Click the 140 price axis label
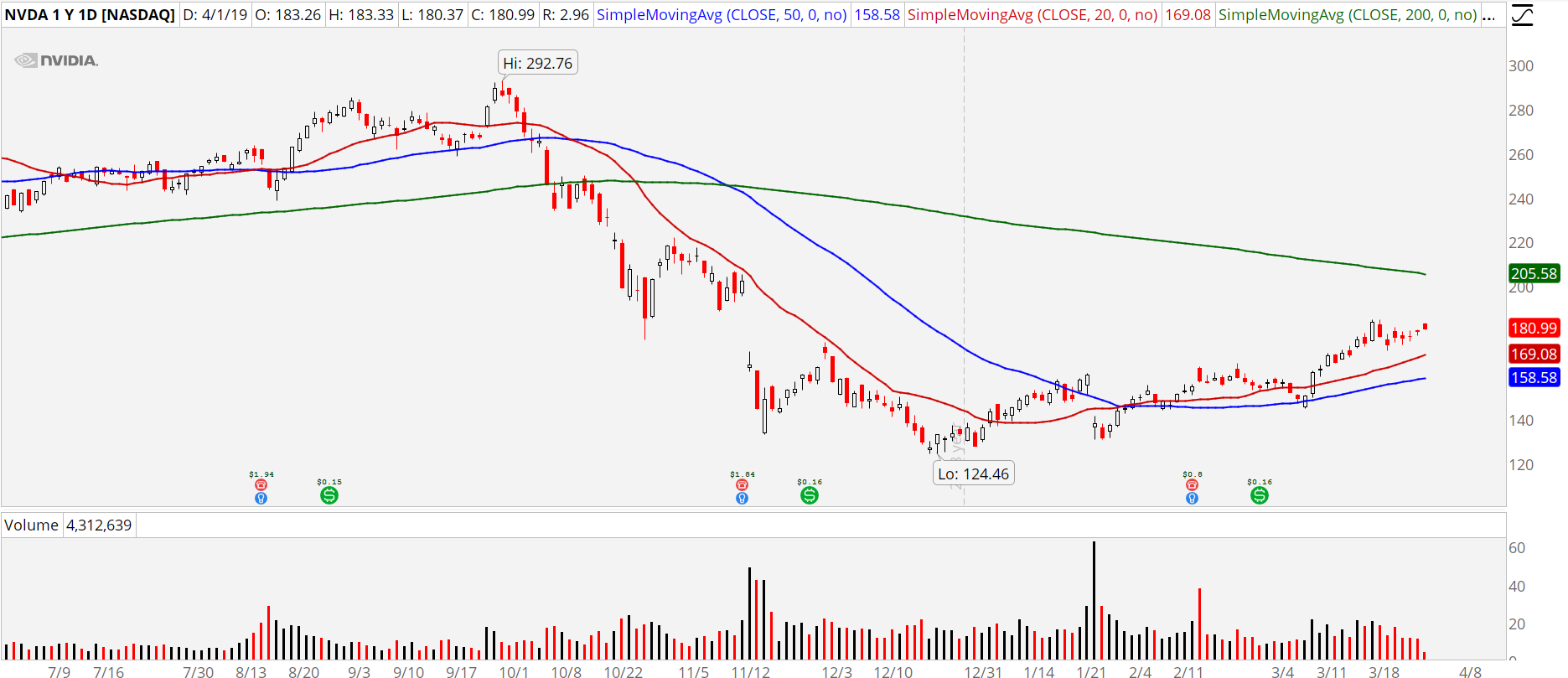 1521,421
